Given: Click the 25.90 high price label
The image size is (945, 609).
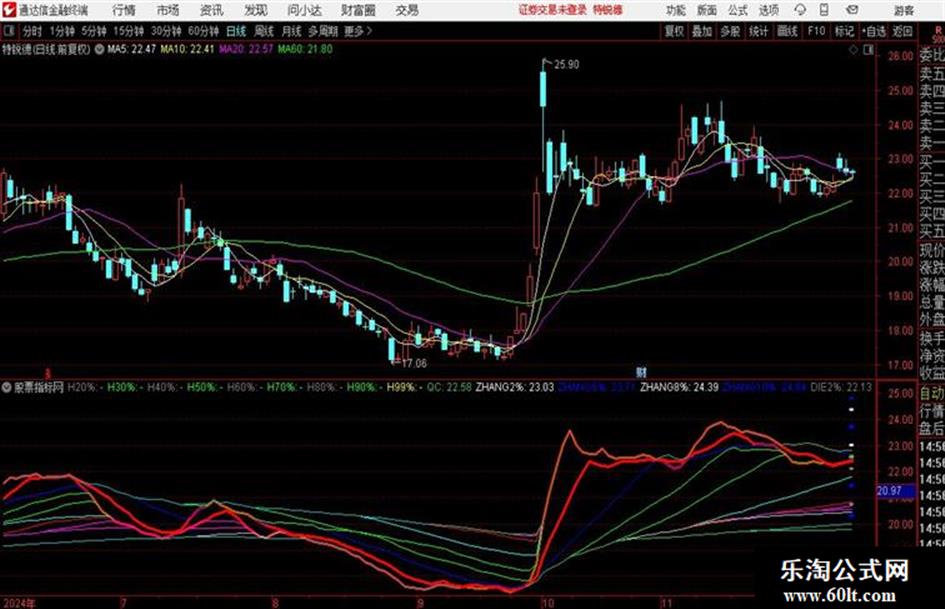Looking at the screenshot, I should coord(566,65).
